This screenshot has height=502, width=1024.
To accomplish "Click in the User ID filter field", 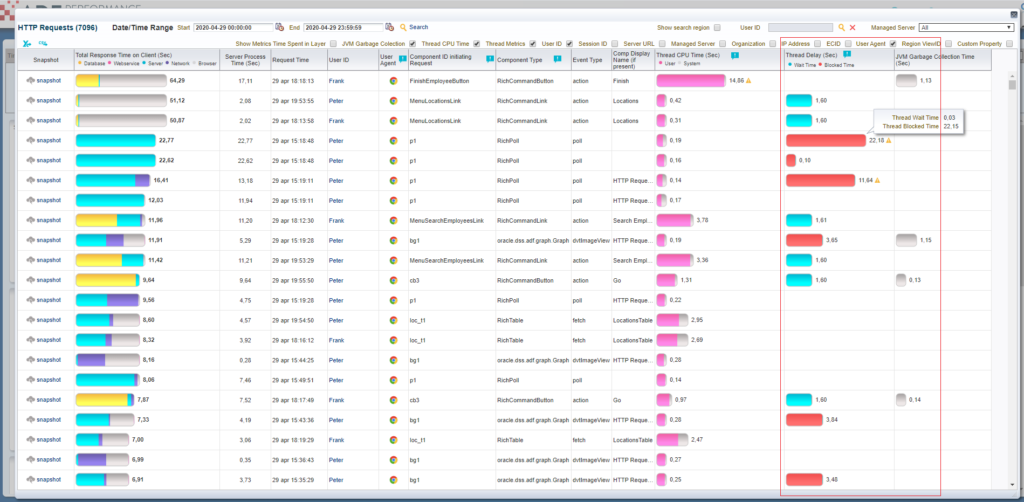I will pyautogui.click(x=800, y=28).
